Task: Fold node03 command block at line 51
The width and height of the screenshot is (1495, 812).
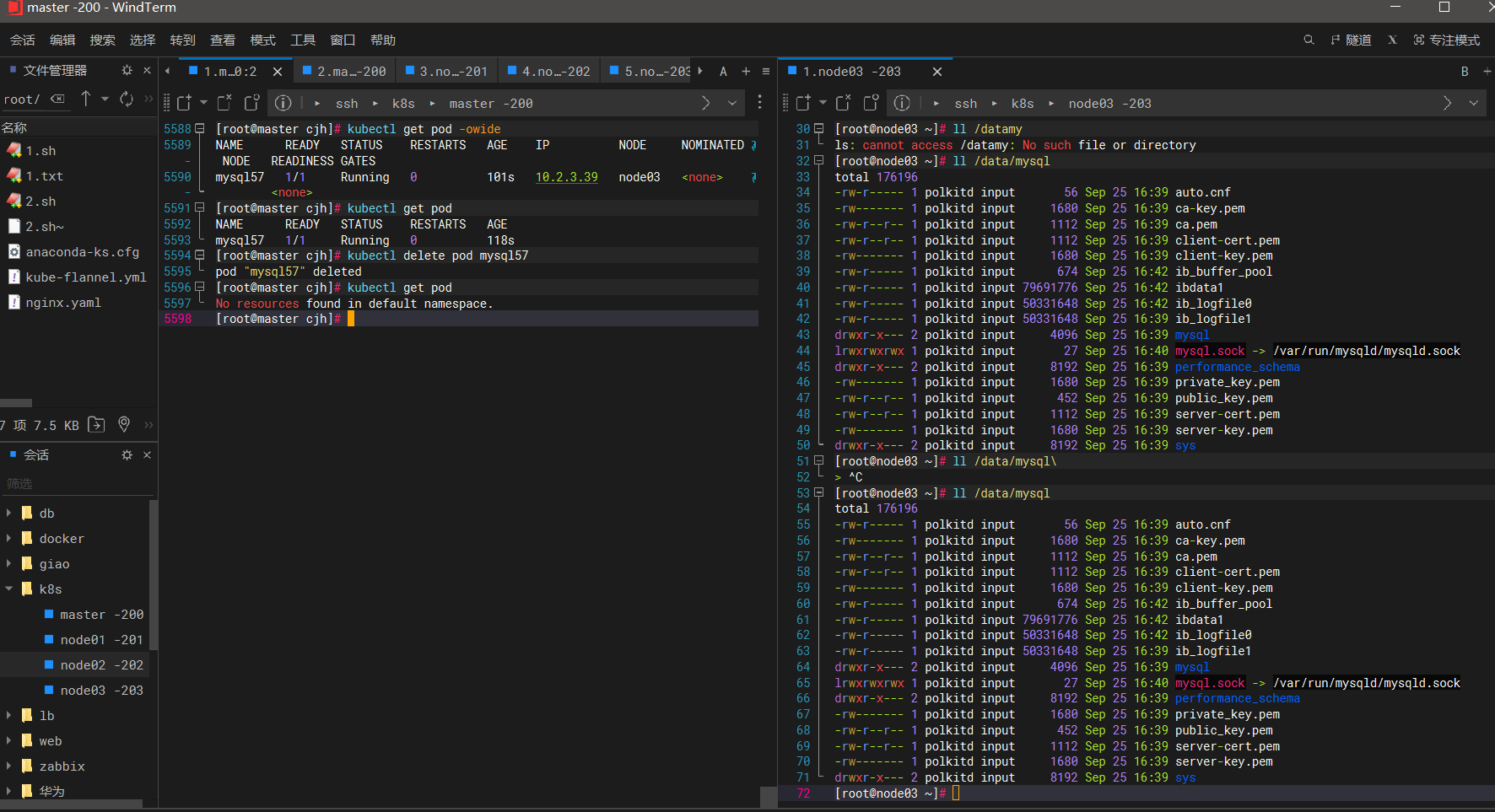Action: (x=818, y=461)
